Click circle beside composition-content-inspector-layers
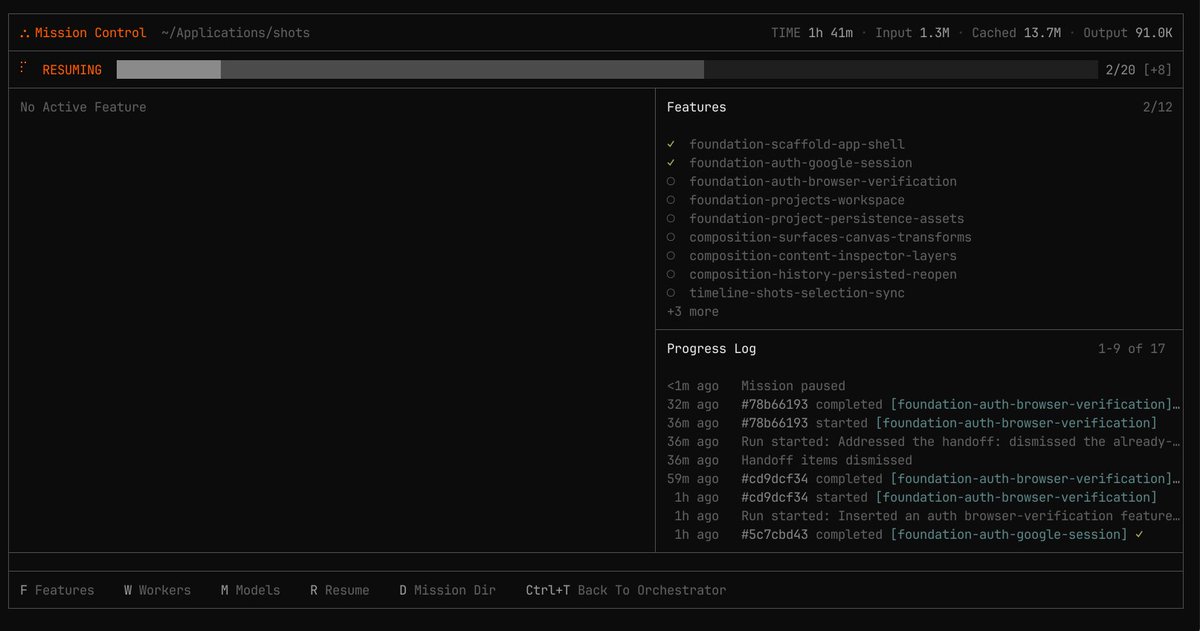This screenshot has height=631, width=1200. [x=671, y=256]
